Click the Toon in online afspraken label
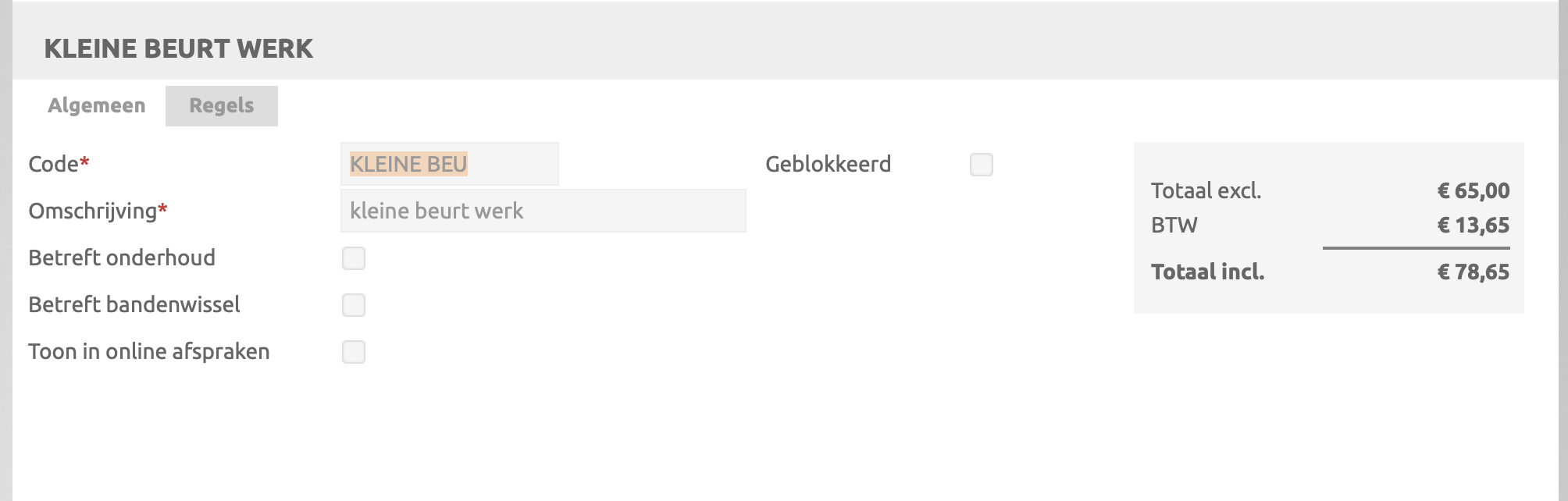The image size is (1568, 501). (149, 351)
